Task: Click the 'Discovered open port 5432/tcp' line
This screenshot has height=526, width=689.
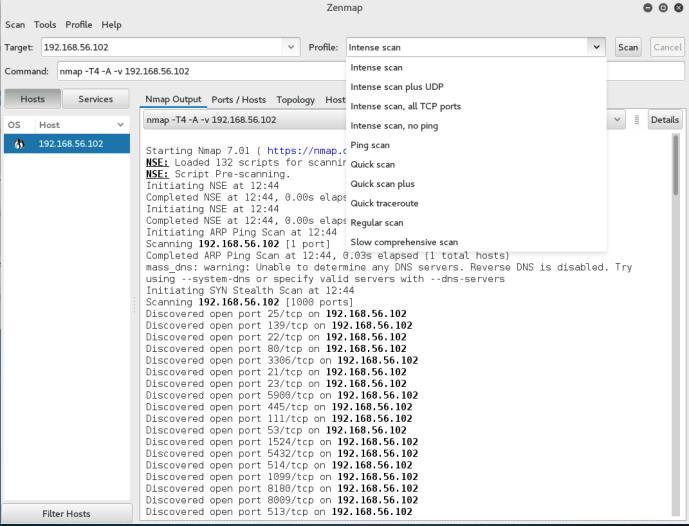Action: tap(282, 453)
